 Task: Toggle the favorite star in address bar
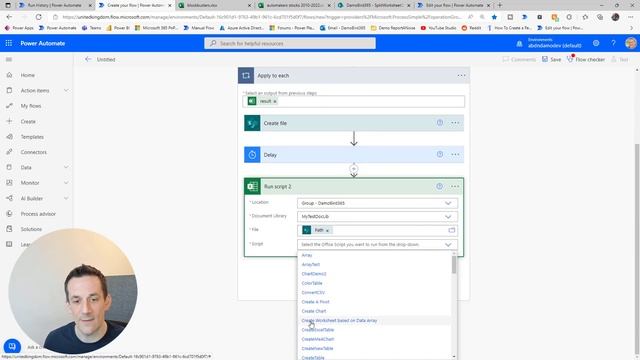[494, 17]
